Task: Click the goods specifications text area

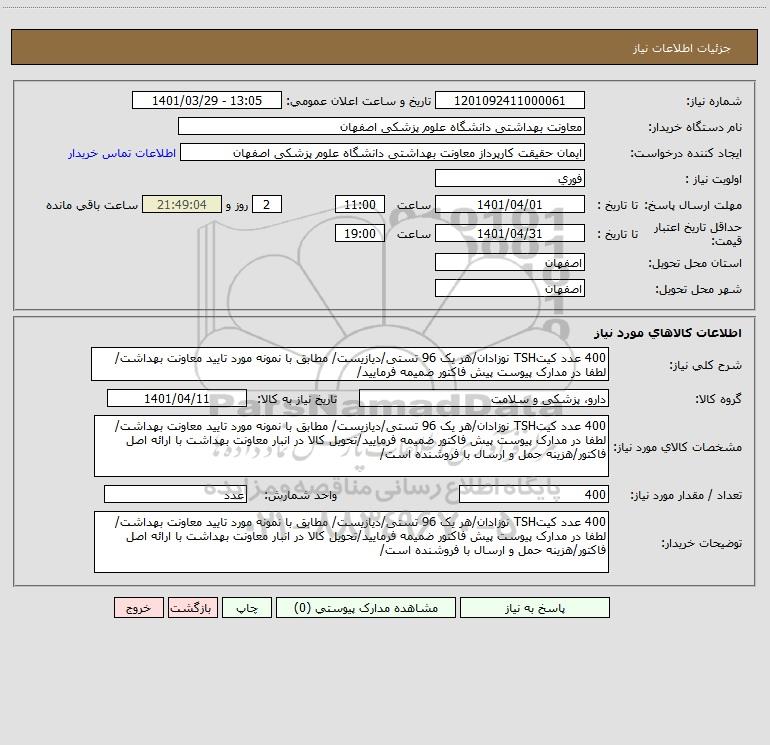Action: (351, 446)
